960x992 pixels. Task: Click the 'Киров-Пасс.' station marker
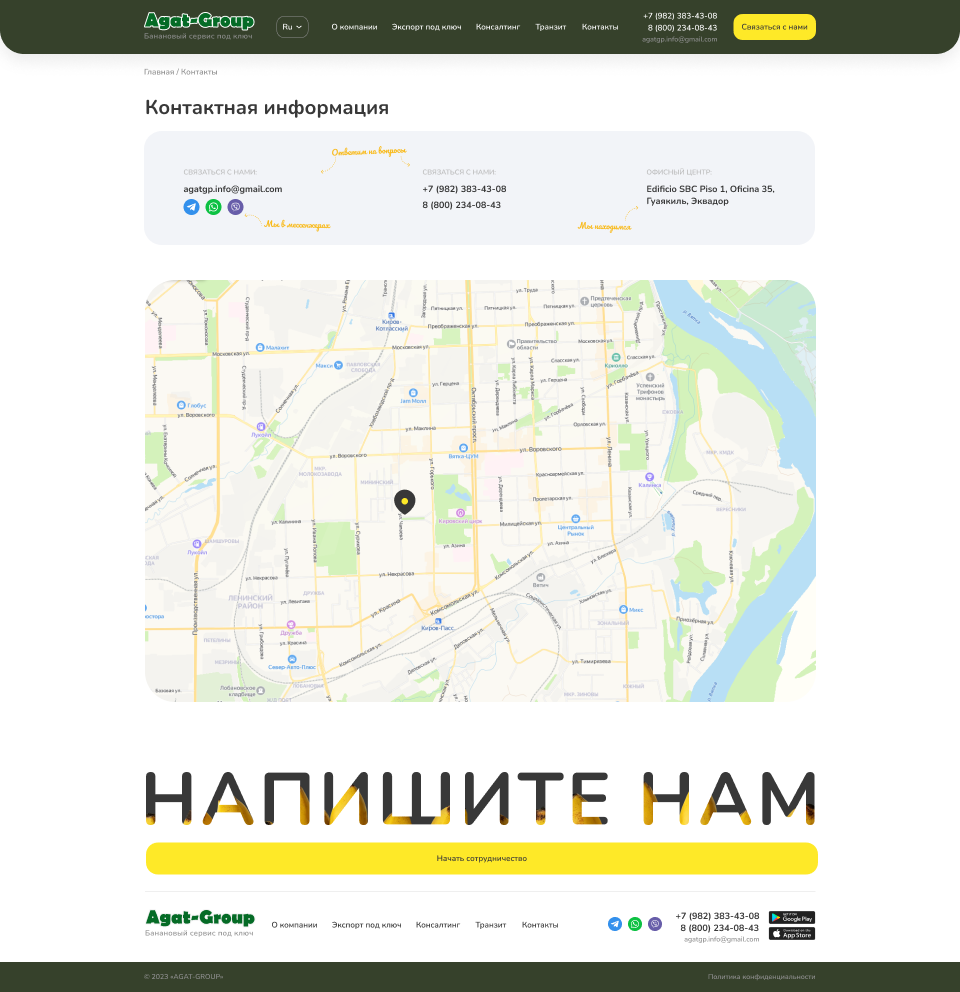pos(438,621)
